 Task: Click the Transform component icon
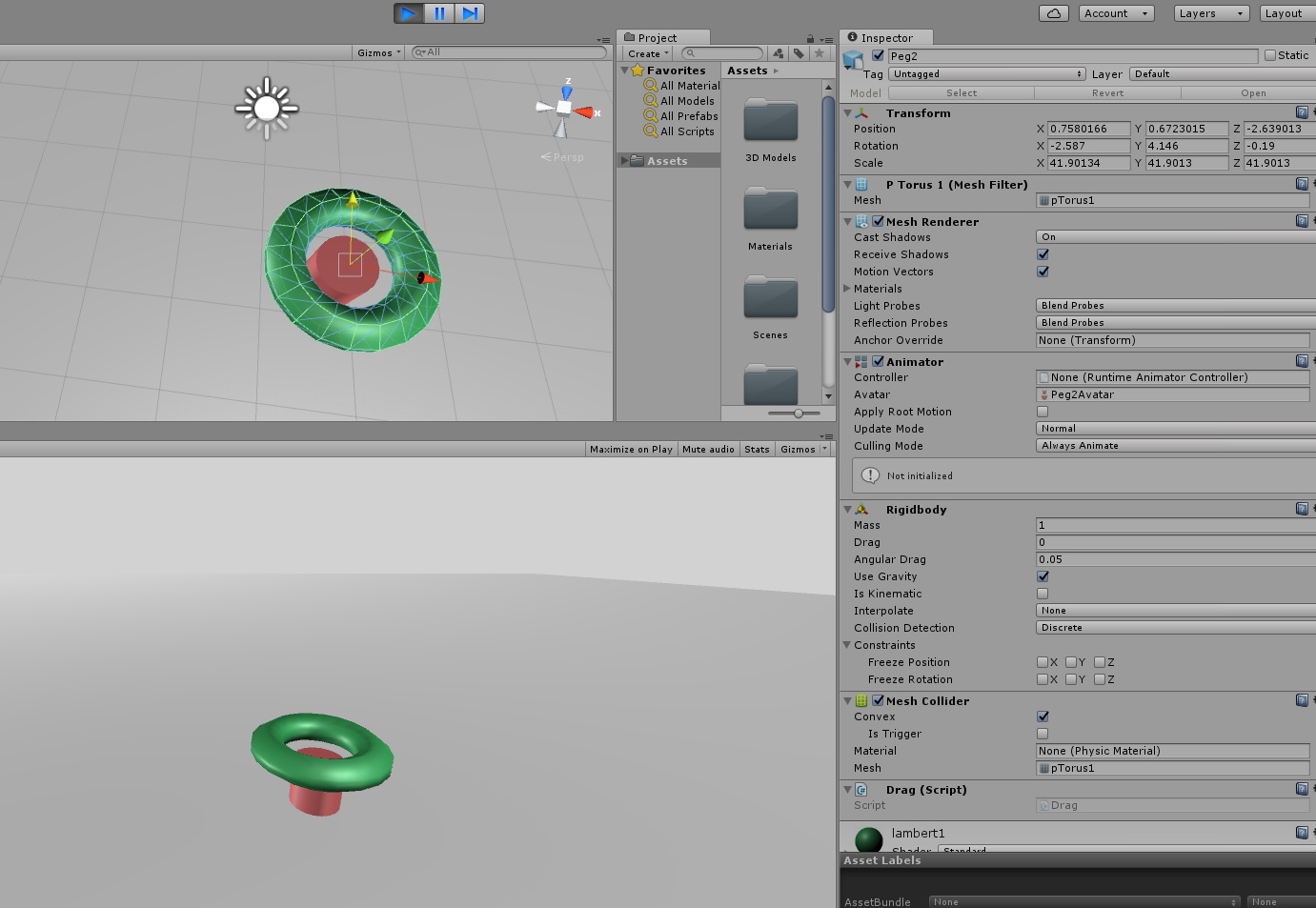[x=860, y=112]
